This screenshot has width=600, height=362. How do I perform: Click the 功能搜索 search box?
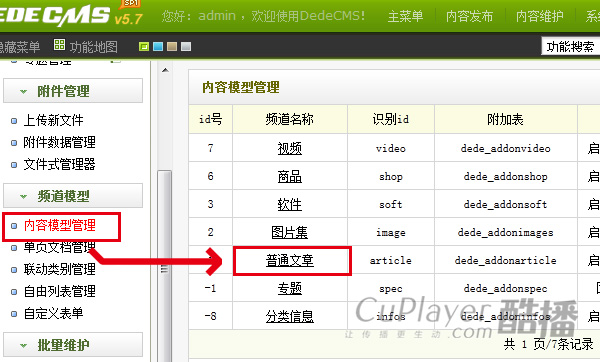click(x=571, y=47)
